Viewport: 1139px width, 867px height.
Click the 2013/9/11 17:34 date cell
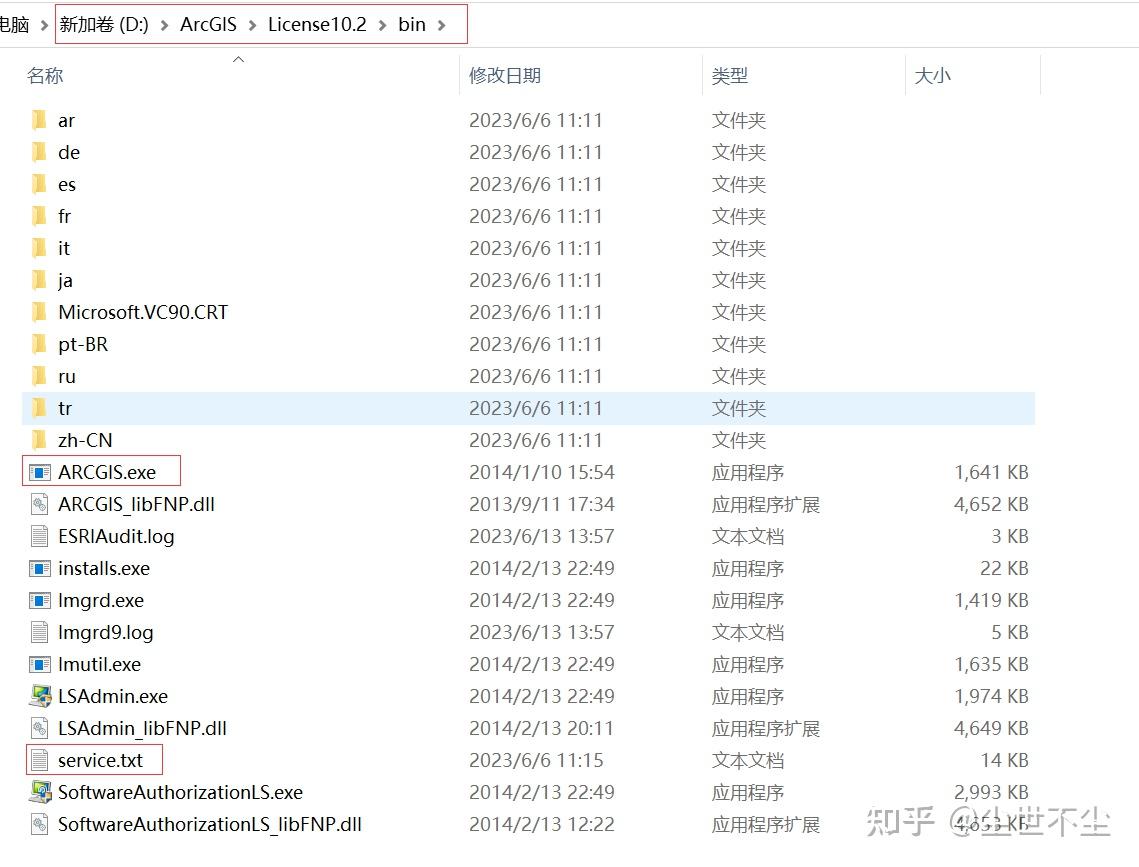(x=542, y=504)
